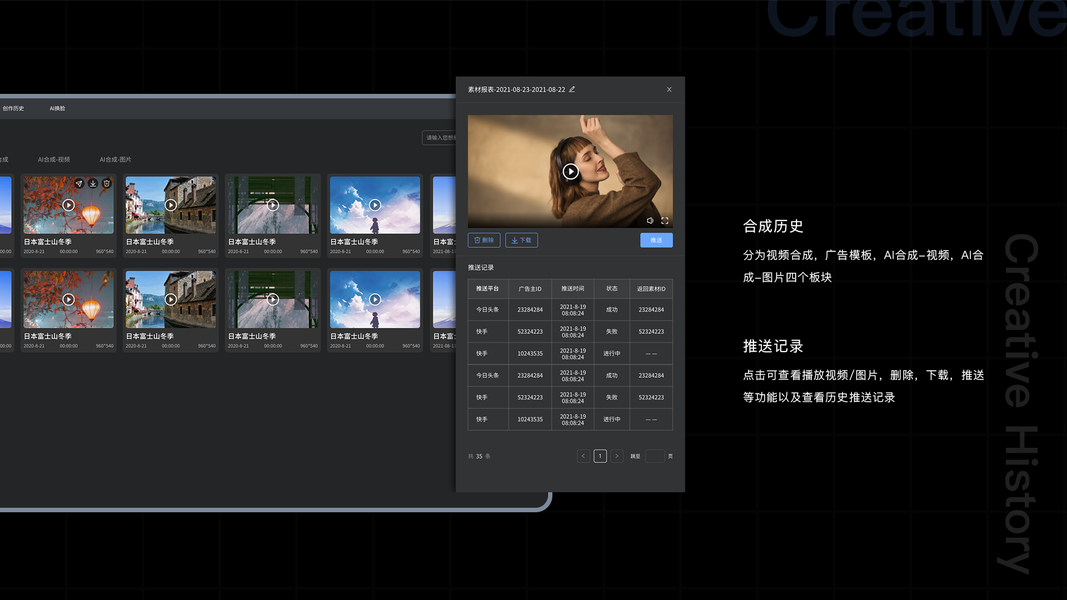Image resolution: width=1067 pixels, height=600 pixels.
Task: Click the 成功 status in the first table row
Action: click(x=612, y=310)
